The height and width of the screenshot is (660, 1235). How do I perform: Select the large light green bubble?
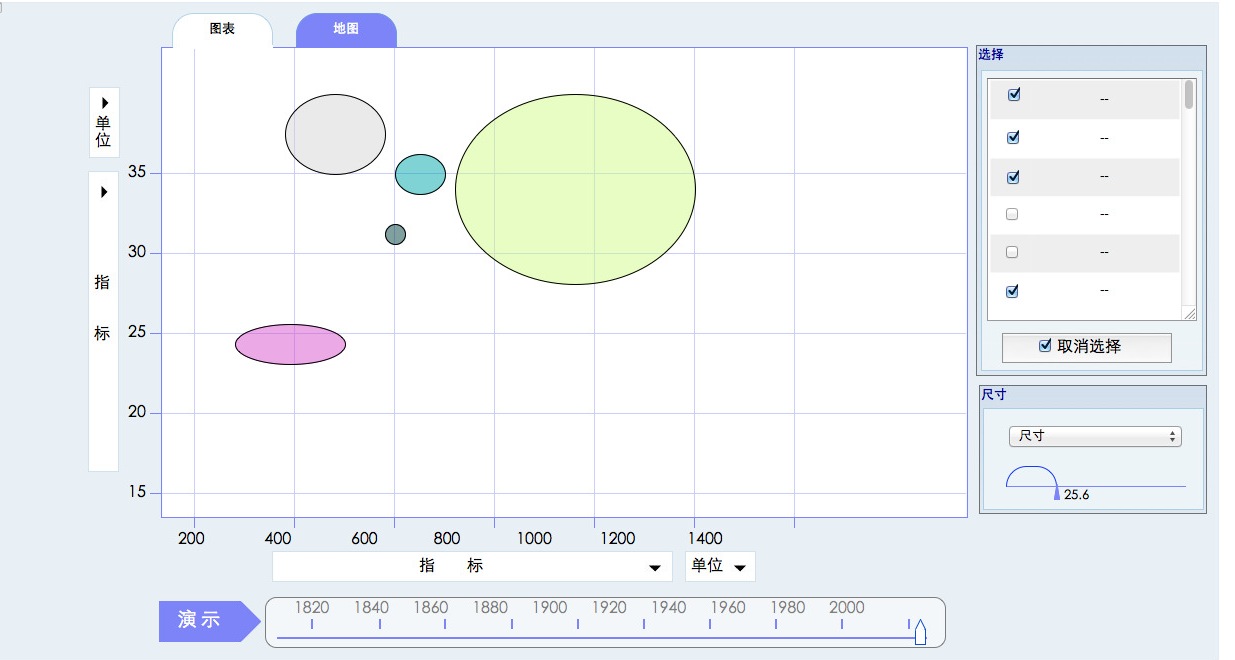[575, 189]
